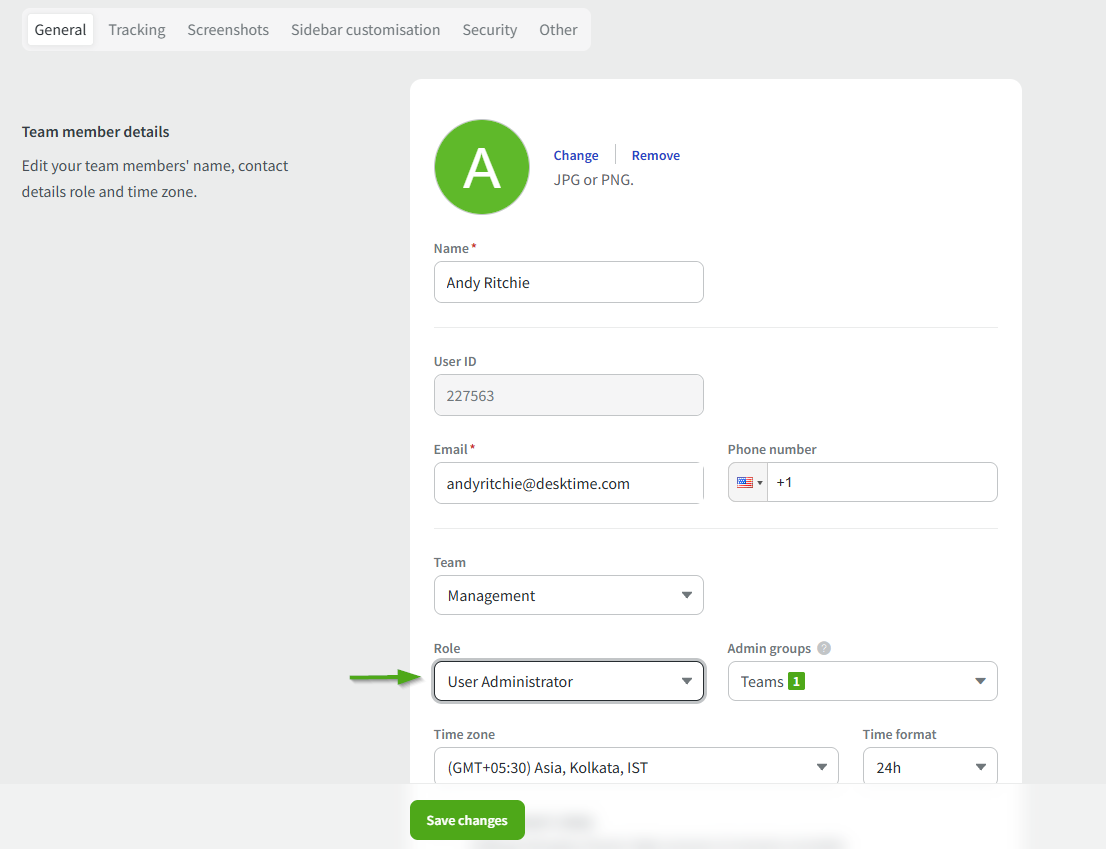Select the Other tab
The height and width of the screenshot is (849, 1106).
coord(558,30)
